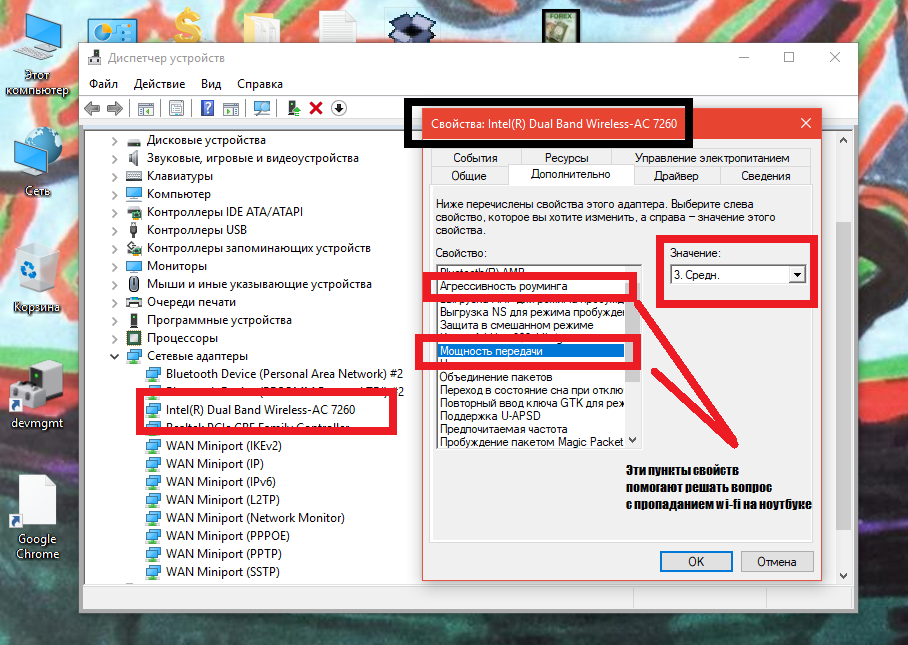
Task: Click the Клавиатуры category icon
Action: [134, 176]
